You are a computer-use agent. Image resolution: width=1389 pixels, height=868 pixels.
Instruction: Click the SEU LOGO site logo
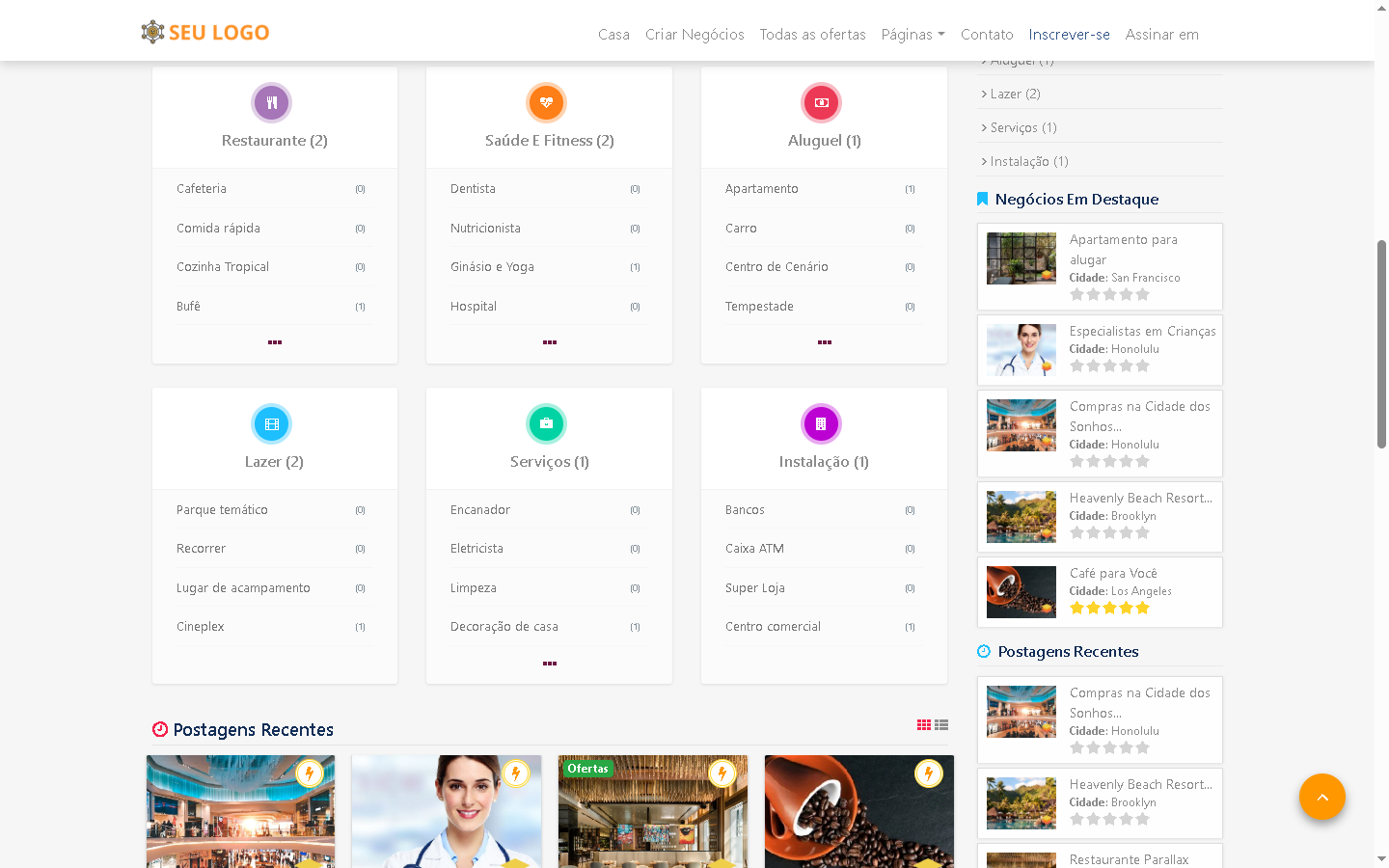tap(205, 33)
